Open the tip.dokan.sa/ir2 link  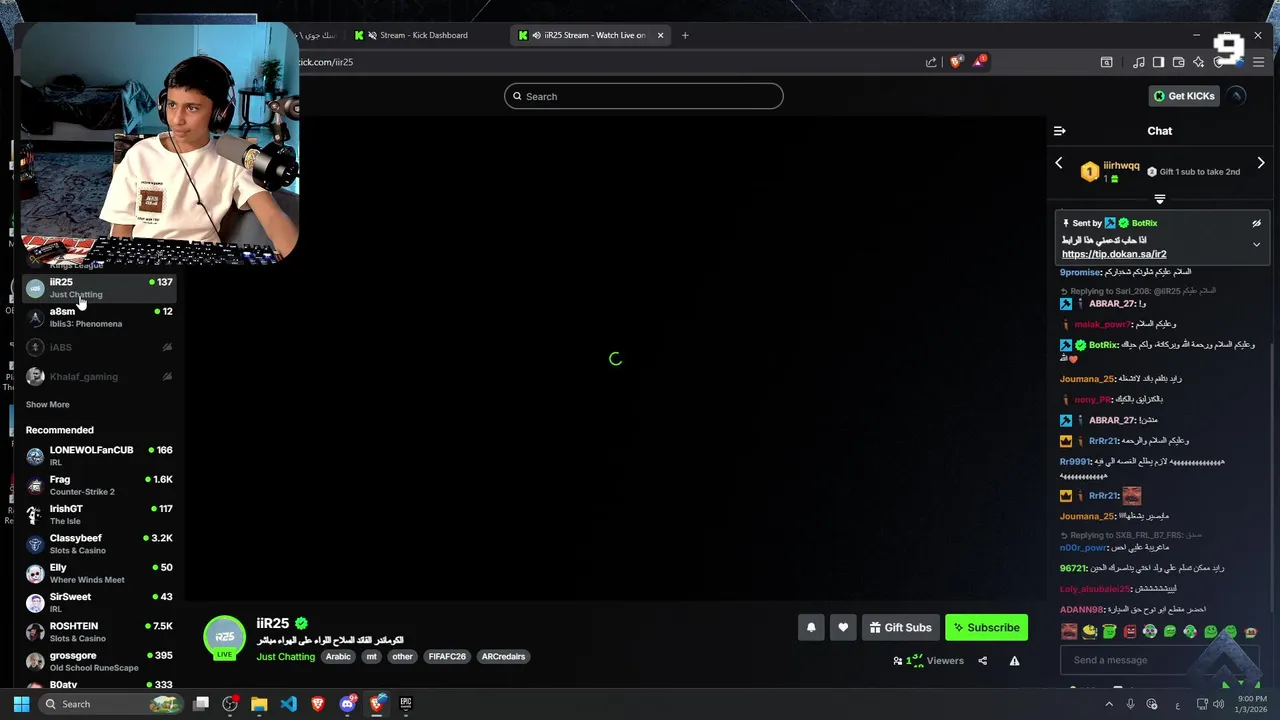tap(1114, 254)
